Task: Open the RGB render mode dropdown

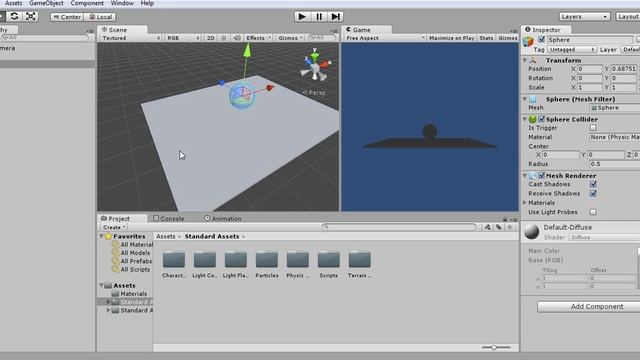Action: [183, 38]
